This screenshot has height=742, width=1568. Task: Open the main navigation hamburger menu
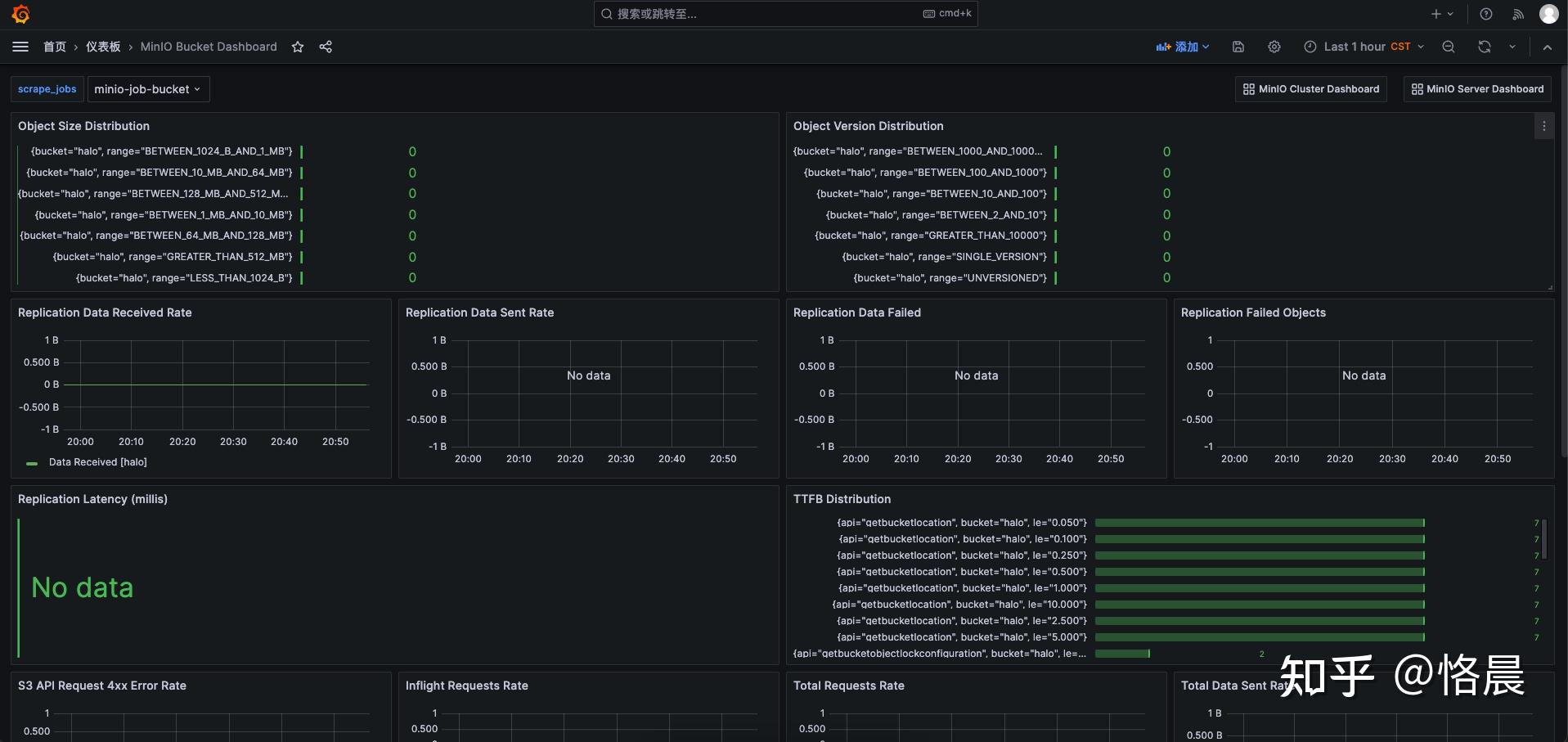click(x=20, y=47)
